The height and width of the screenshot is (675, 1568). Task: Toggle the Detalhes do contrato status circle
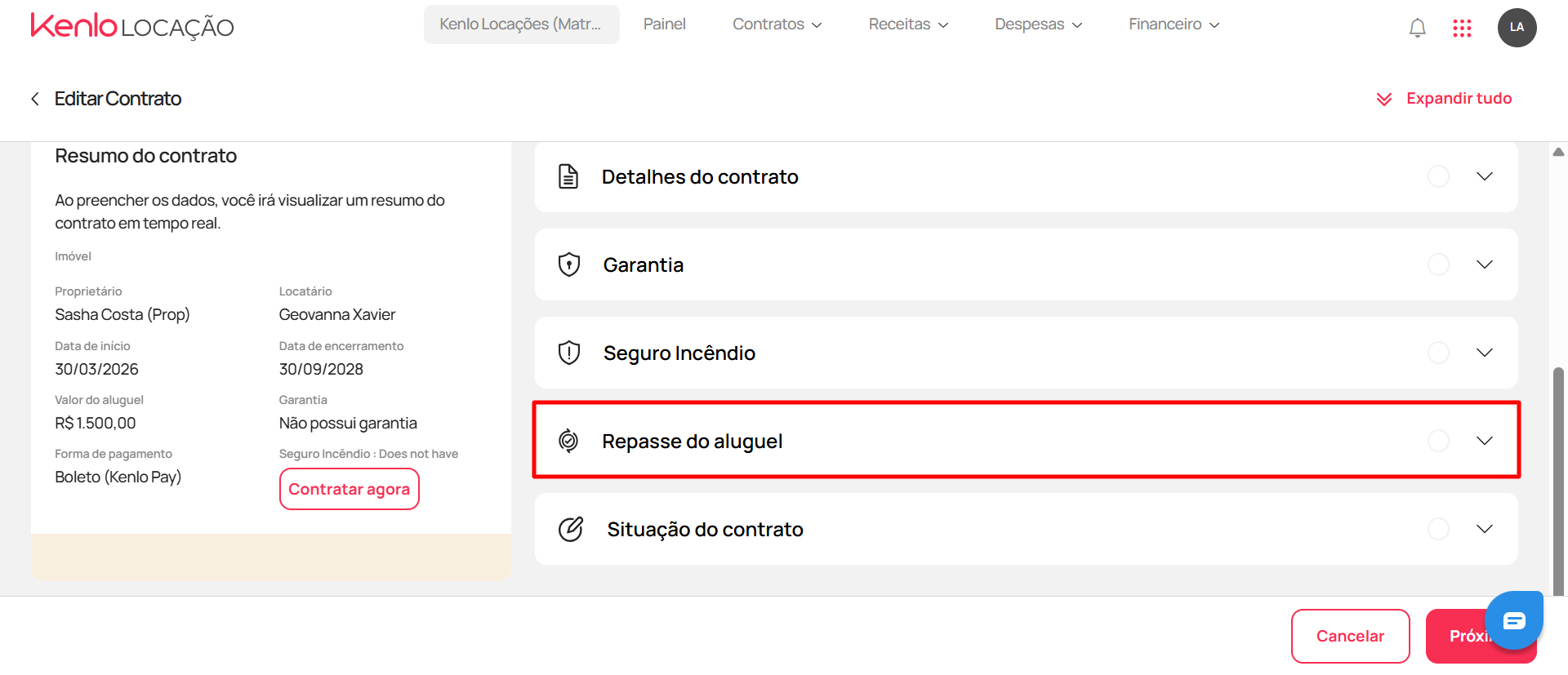coord(1438,176)
